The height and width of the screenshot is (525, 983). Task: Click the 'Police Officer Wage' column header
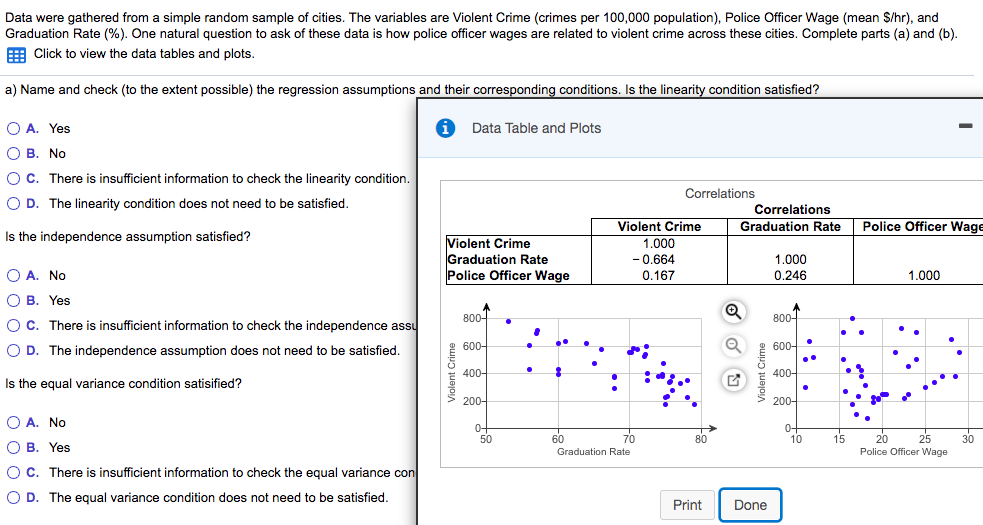(x=923, y=226)
